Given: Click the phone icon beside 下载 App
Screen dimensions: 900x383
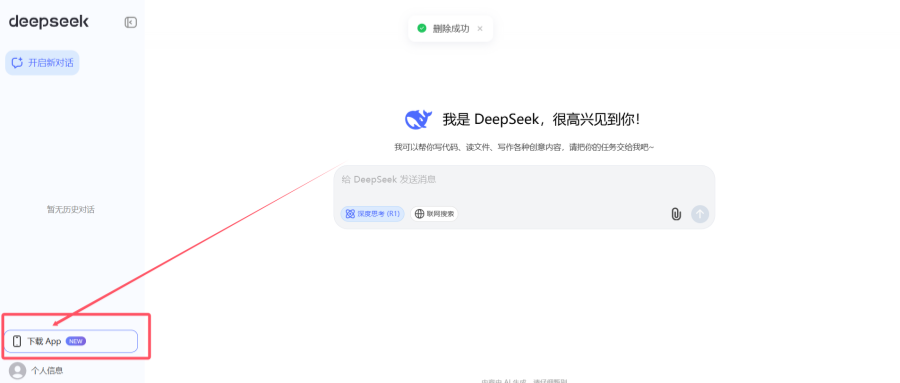Looking at the screenshot, I should click(x=17, y=341).
